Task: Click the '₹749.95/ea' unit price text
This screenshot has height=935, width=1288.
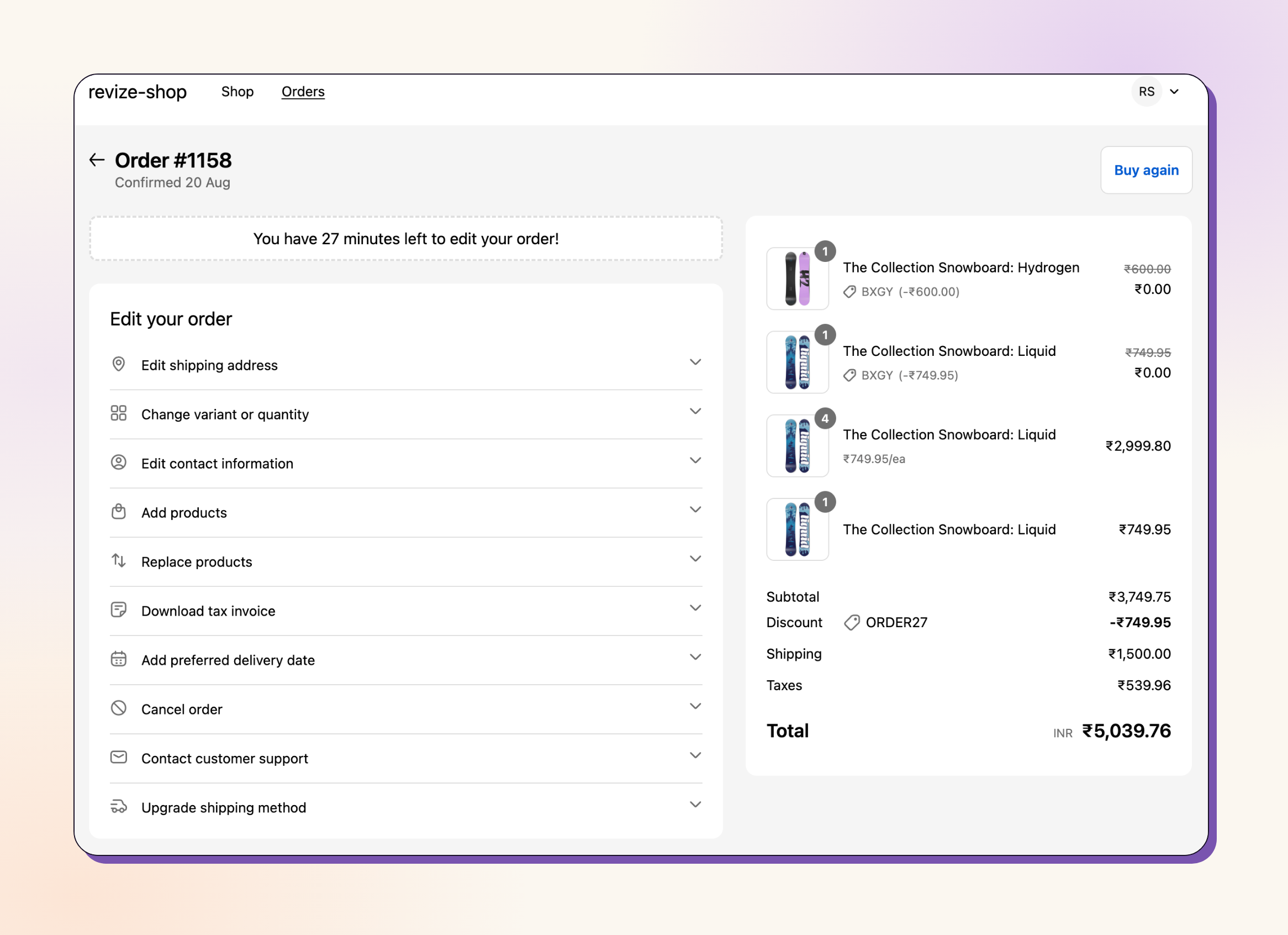Action: (874, 459)
